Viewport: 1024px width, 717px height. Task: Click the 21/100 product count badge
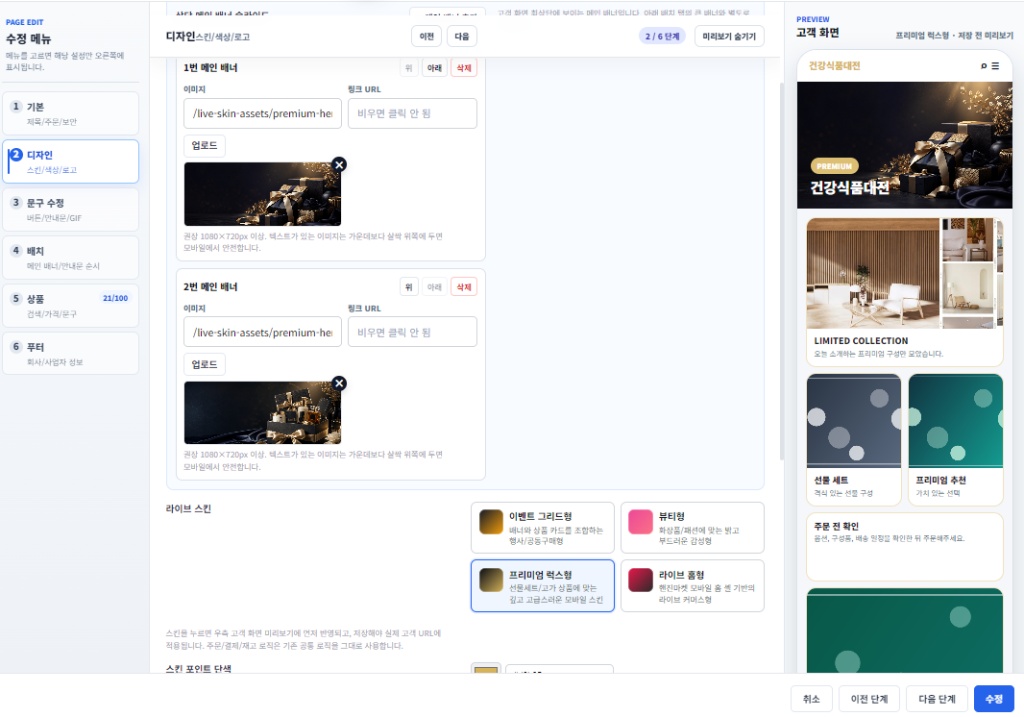(116, 298)
